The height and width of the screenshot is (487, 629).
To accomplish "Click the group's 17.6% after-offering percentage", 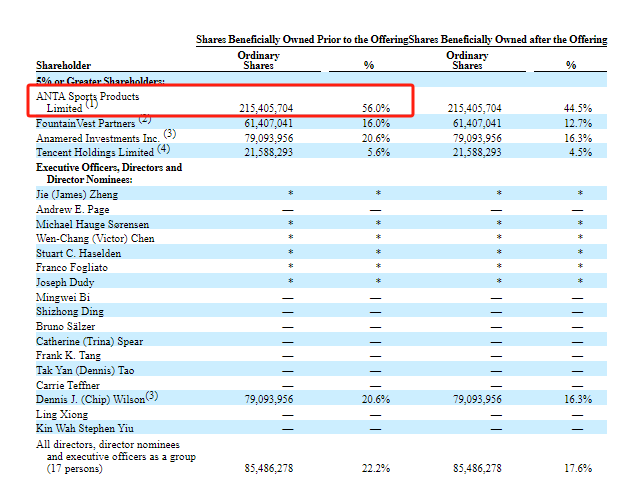I will 578,469.
